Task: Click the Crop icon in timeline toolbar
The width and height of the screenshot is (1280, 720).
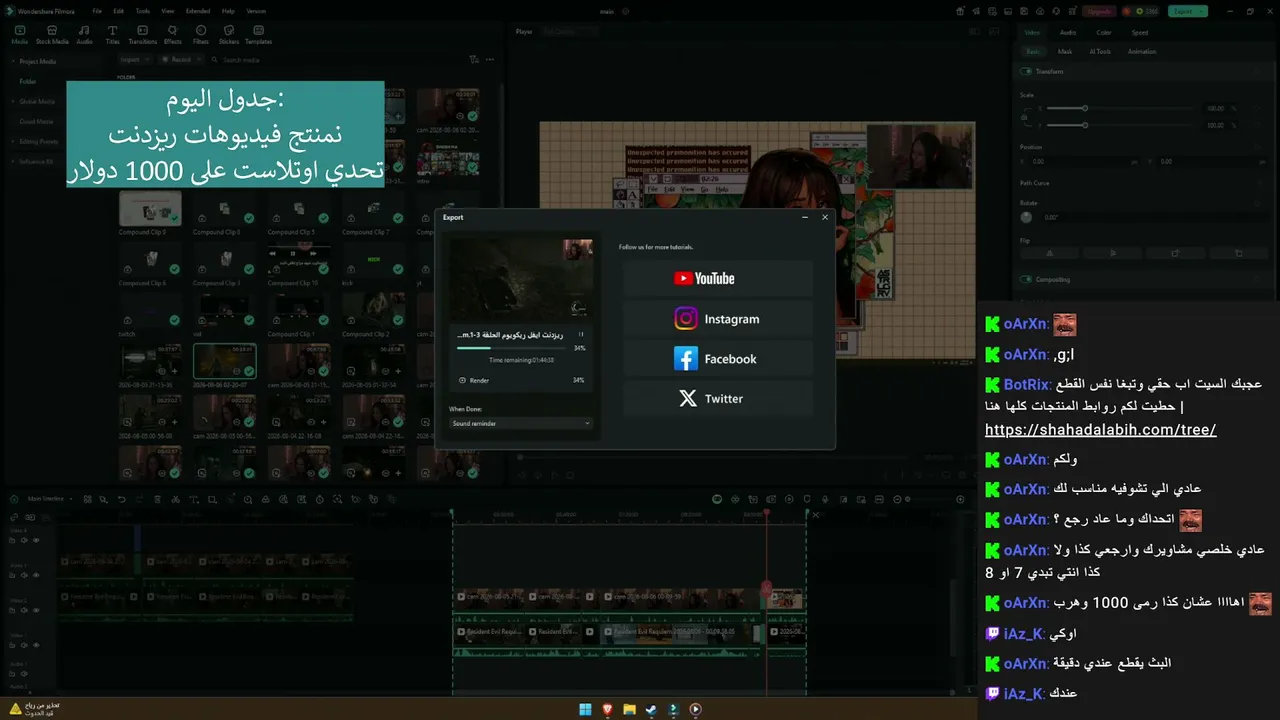Action: coord(213,499)
